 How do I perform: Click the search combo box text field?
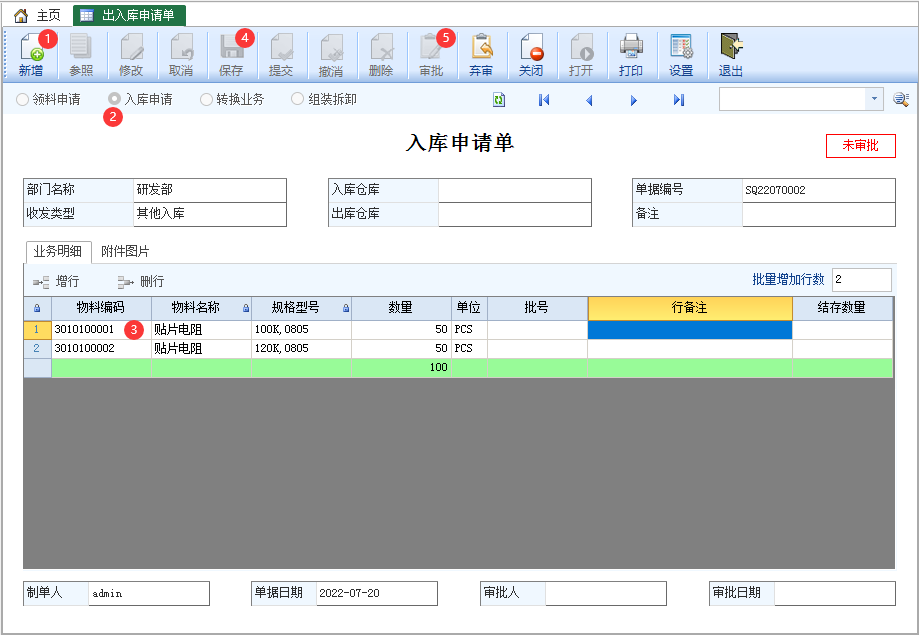(792, 99)
